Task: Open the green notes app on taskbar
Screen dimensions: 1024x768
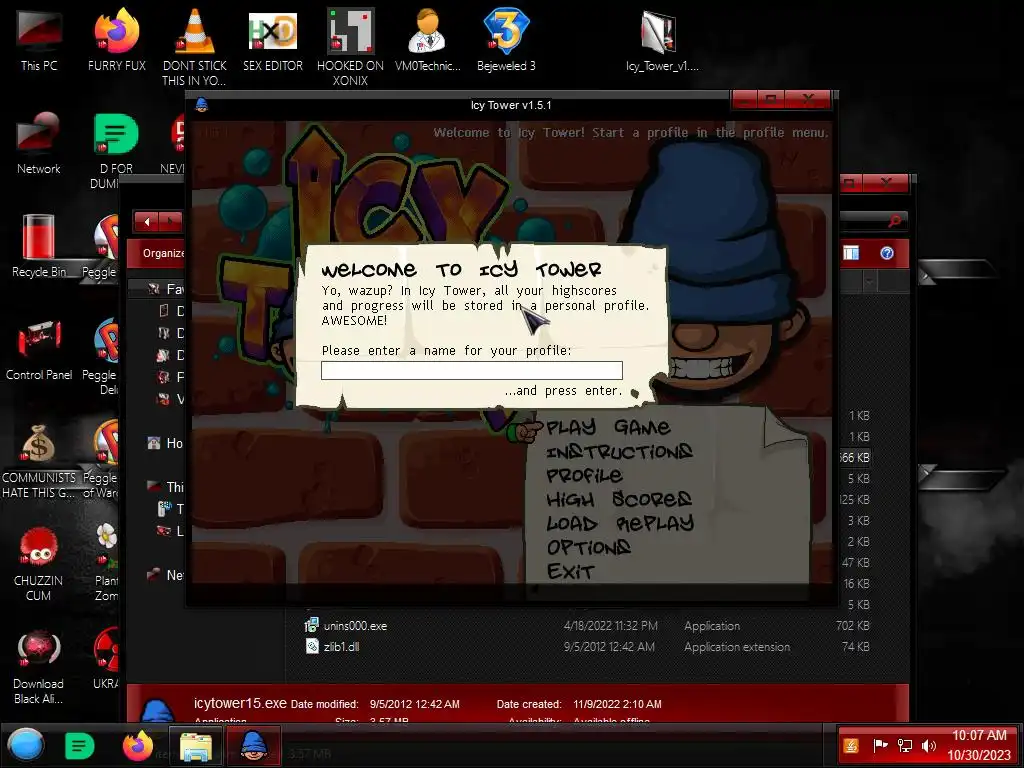Action: [x=80, y=746]
